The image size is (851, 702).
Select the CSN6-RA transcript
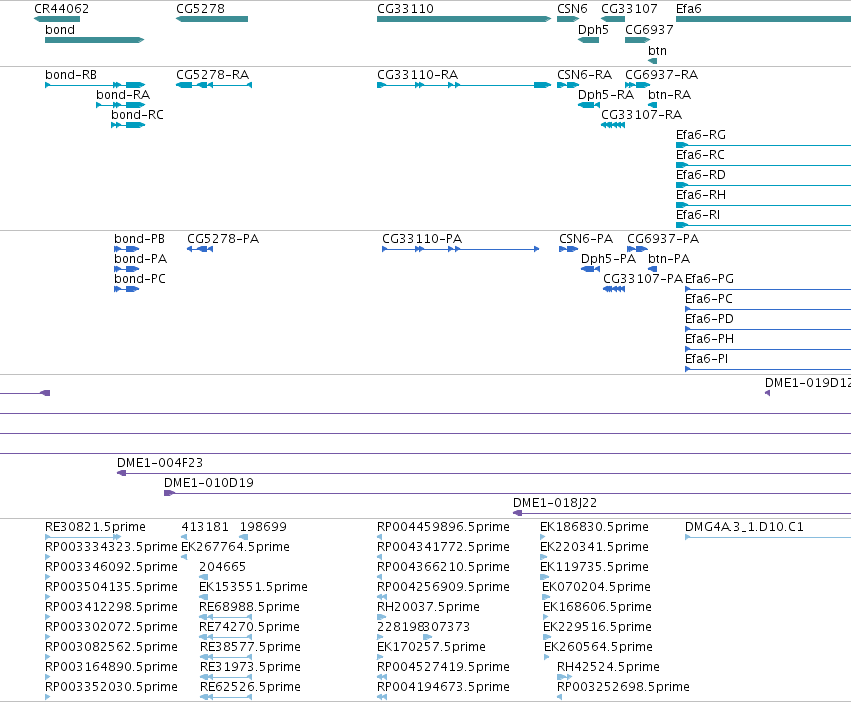(568, 85)
